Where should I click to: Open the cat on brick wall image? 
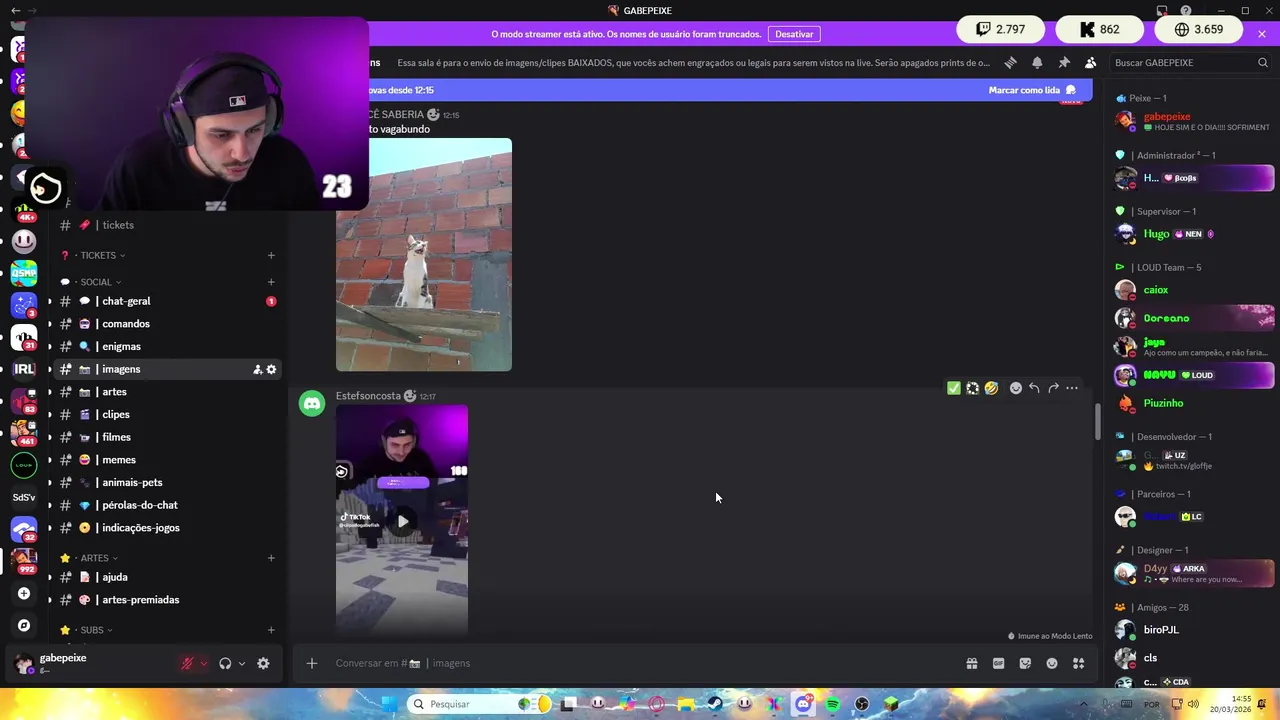tap(424, 255)
